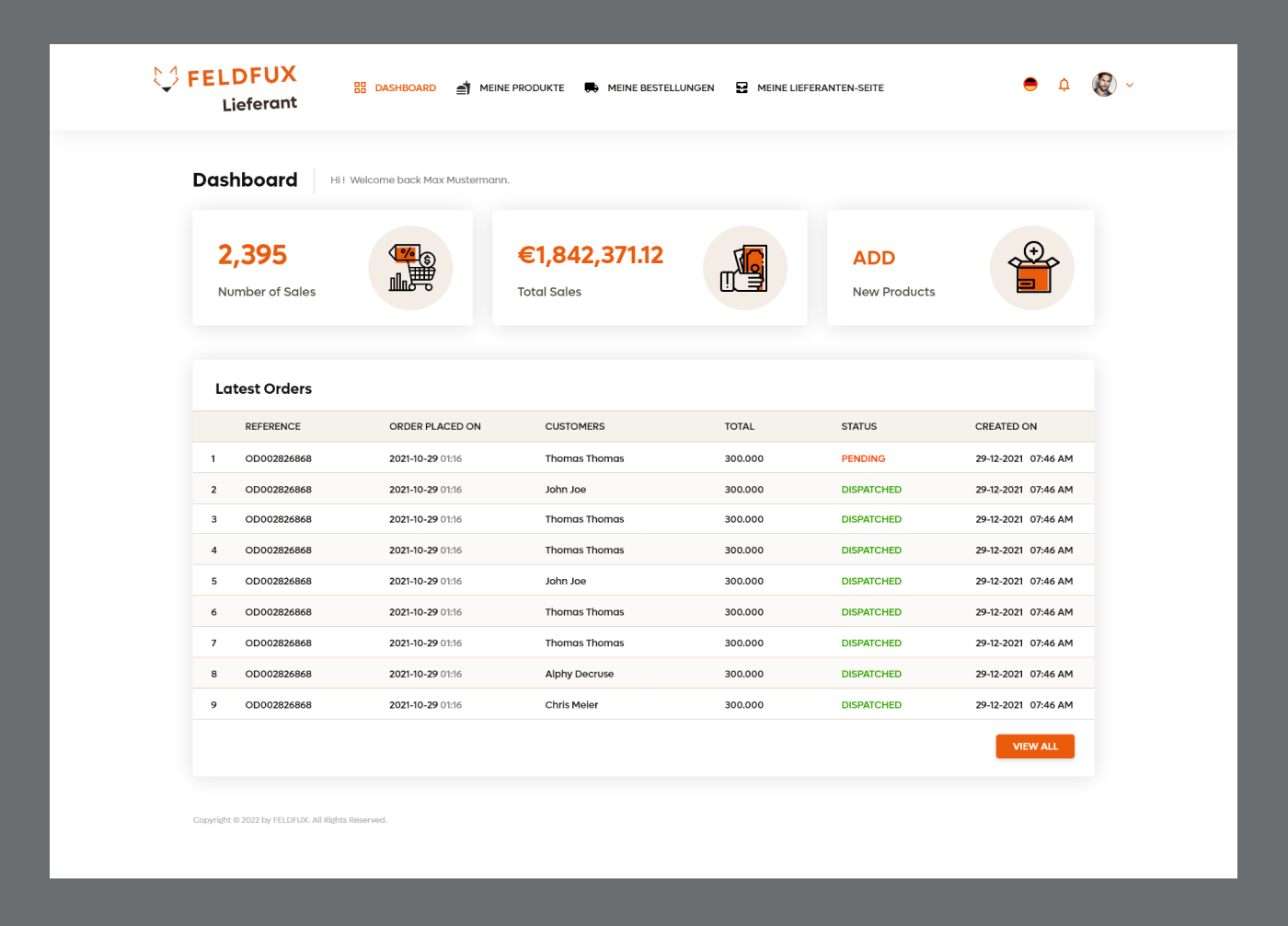Click the shopping cart sales icon
The height and width of the screenshot is (926, 1288).
pyautogui.click(x=410, y=268)
